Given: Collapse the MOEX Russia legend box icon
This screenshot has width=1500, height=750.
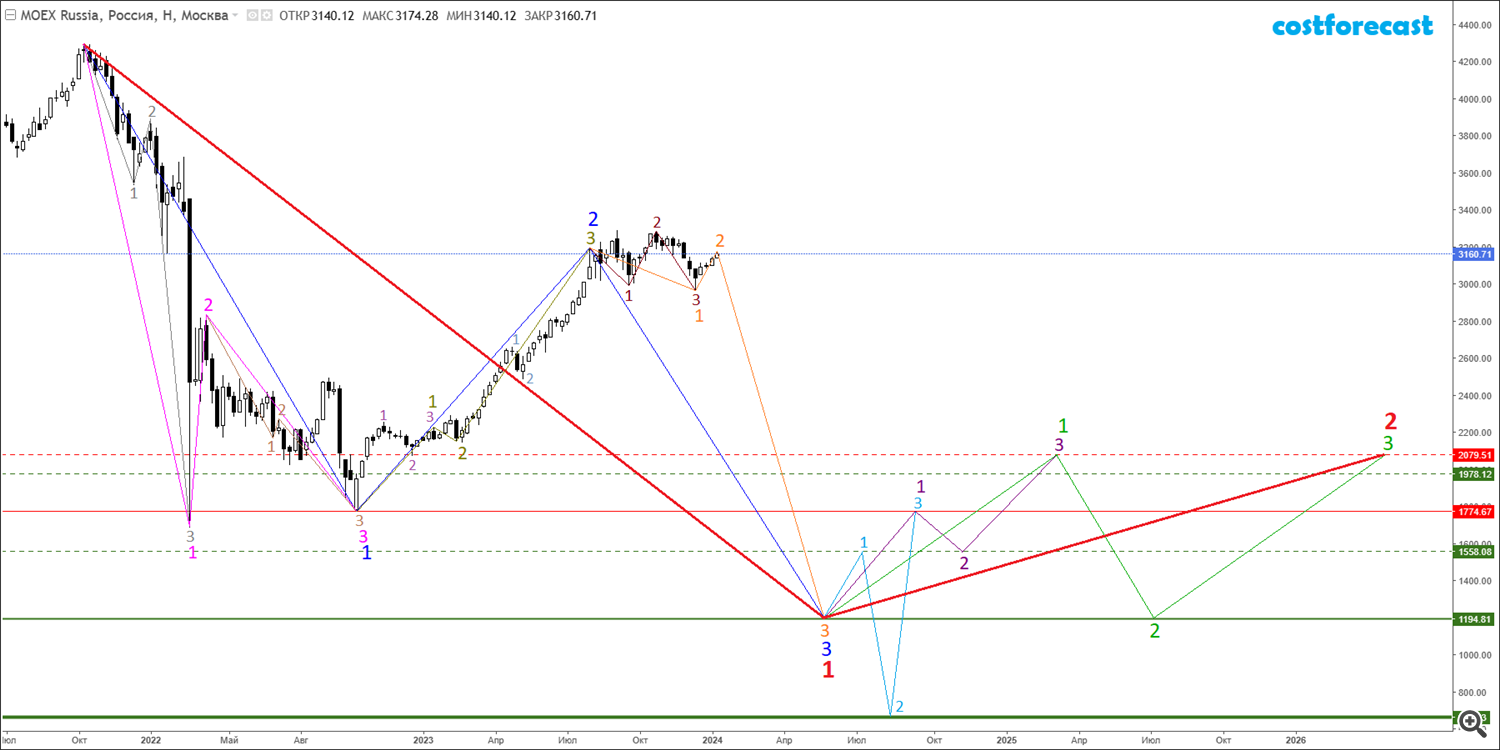Looking at the screenshot, I should point(10,15).
